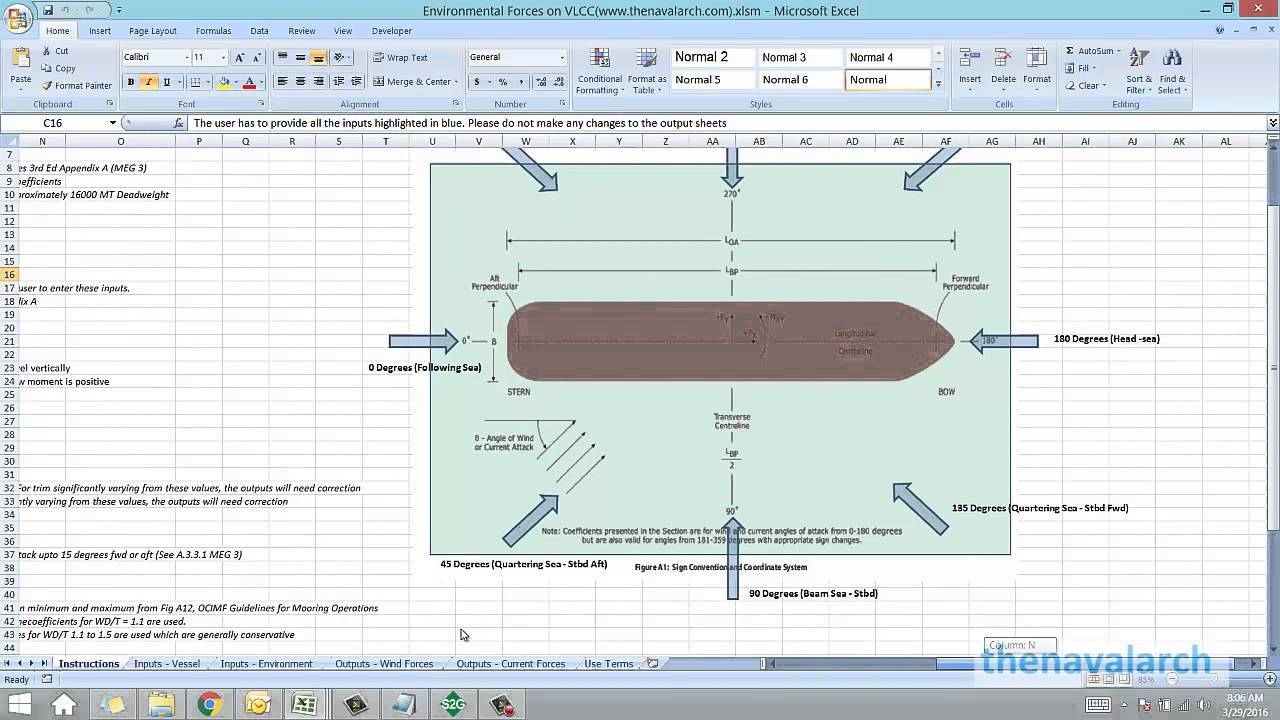
Task: Set middle vertical alignment
Action: tap(300, 57)
